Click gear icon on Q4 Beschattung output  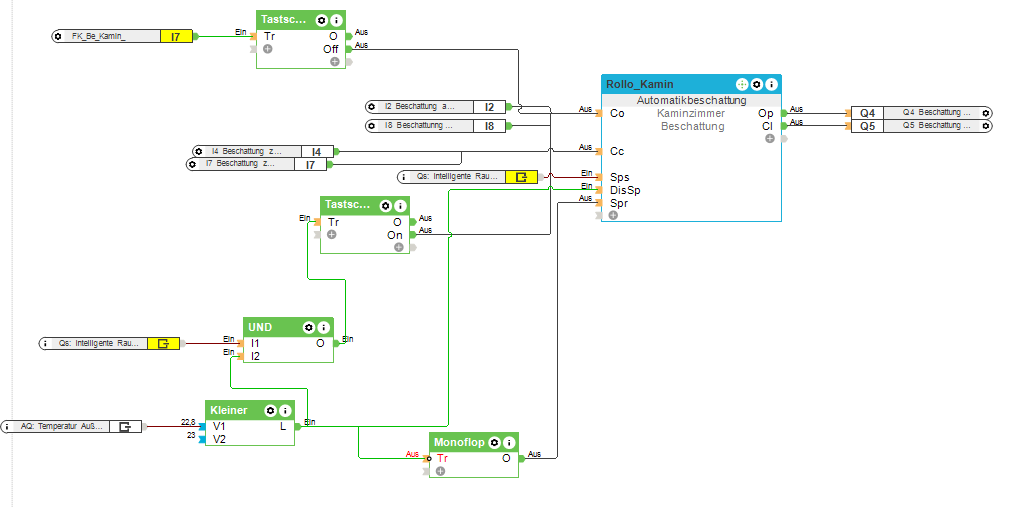pyautogui.click(x=986, y=113)
